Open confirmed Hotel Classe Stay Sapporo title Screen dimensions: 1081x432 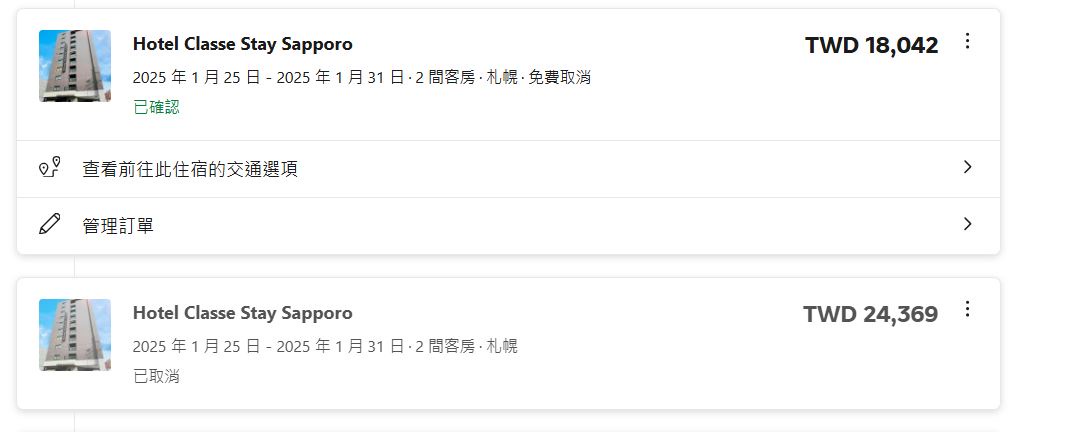[242, 44]
